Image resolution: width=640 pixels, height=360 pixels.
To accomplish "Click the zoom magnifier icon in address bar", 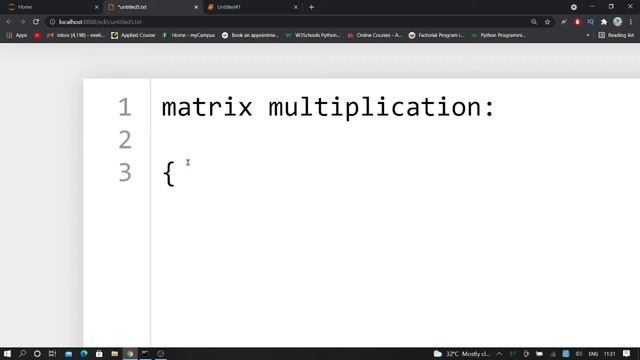I will [534, 22].
